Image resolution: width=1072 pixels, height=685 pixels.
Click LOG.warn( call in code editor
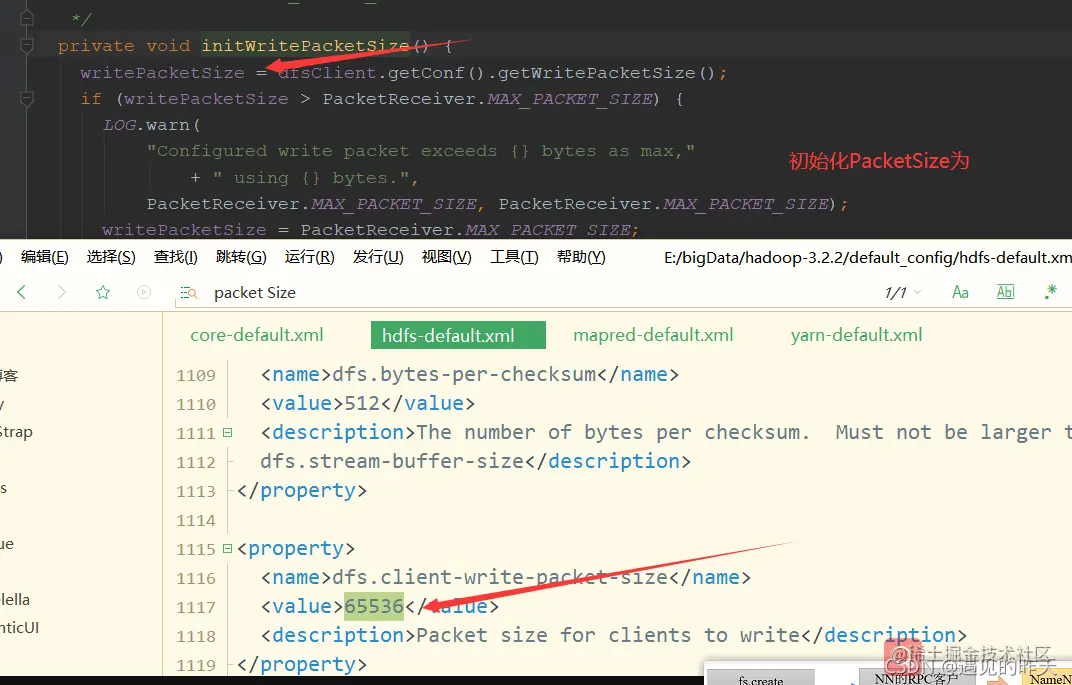(x=151, y=125)
